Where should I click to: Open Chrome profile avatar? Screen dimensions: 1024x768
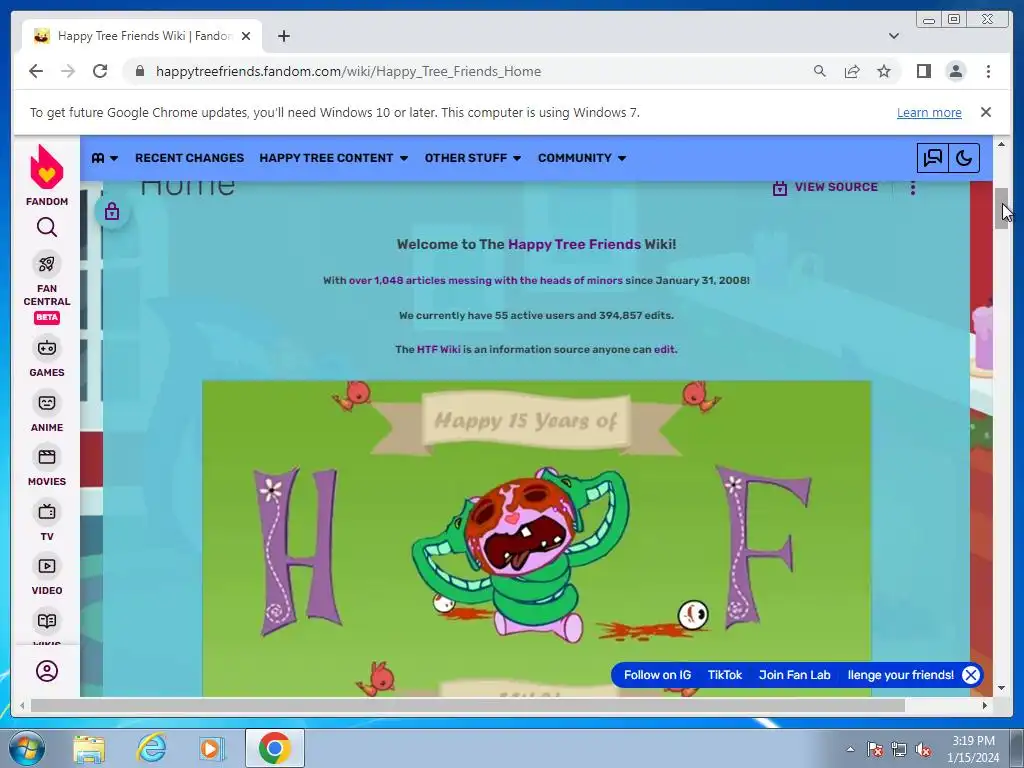(955, 71)
